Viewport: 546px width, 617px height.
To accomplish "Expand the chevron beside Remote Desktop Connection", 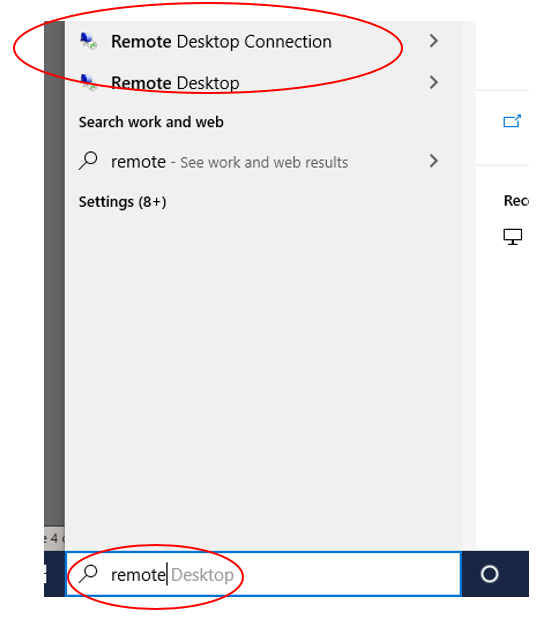I will click(433, 41).
